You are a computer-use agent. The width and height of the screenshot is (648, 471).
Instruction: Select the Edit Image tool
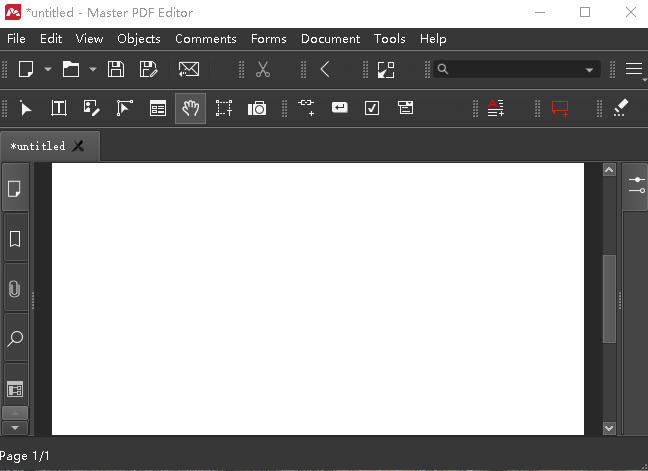(x=91, y=108)
